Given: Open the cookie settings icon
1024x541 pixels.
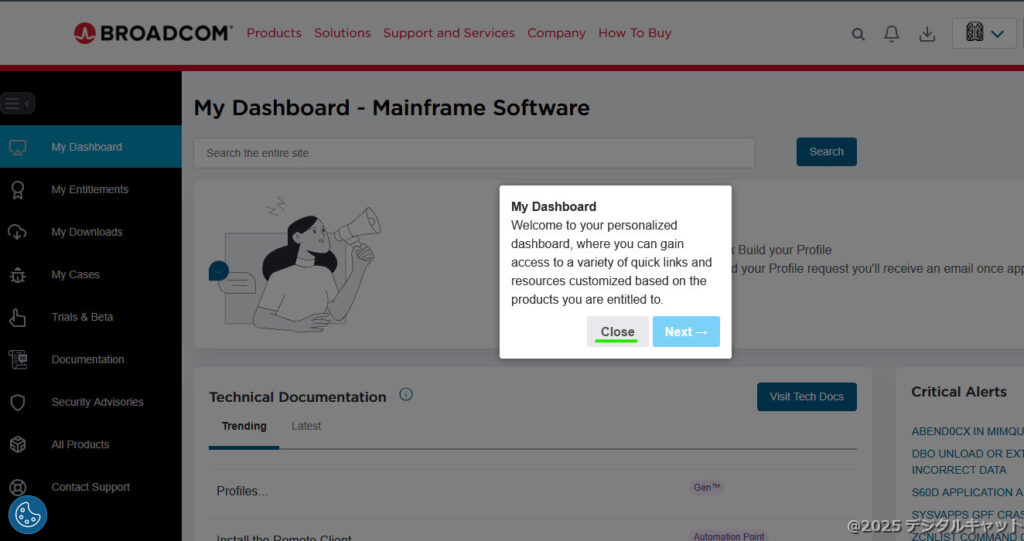Looking at the screenshot, I should pyautogui.click(x=28, y=514).
